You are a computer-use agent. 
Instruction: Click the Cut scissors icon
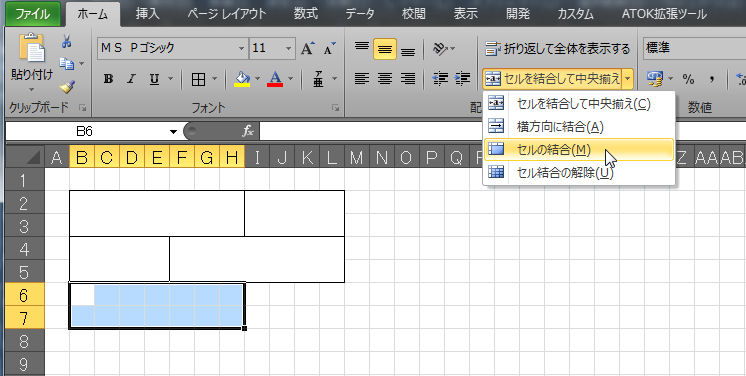pos(67,42)
